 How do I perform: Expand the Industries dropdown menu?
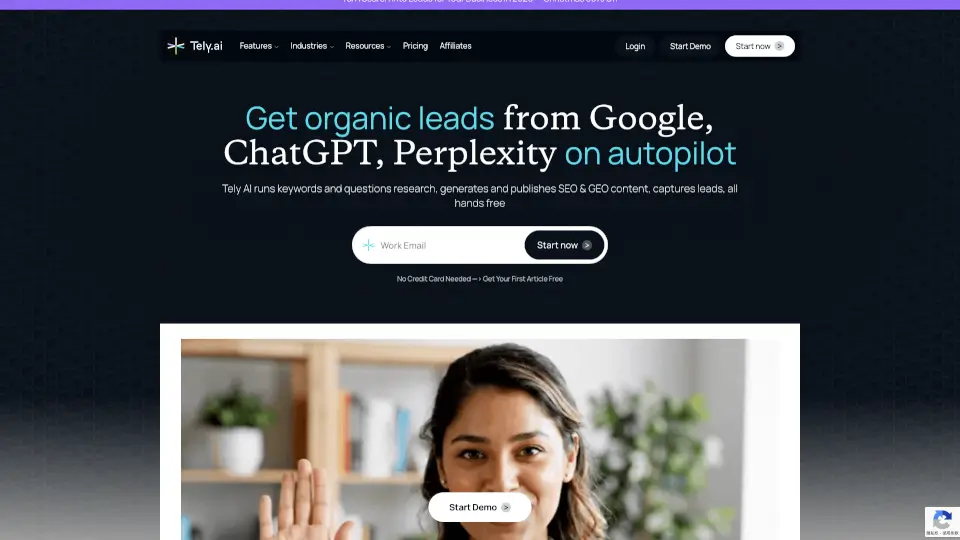click(x=312, y=46)
